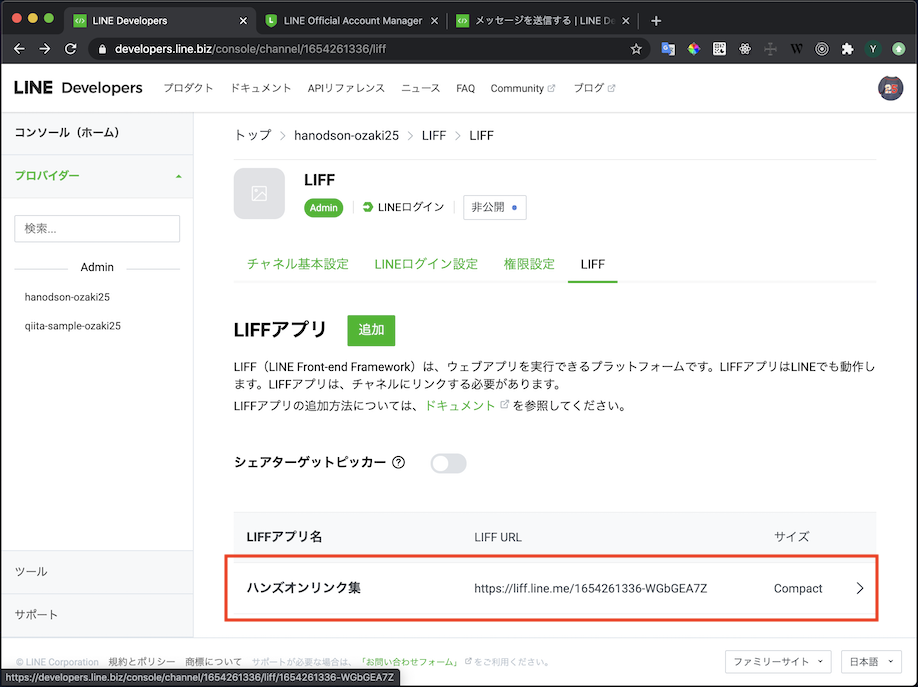Screen dimensions: 918x687
Task: Open the LINEログイン設定 tab
Action: 426,264
